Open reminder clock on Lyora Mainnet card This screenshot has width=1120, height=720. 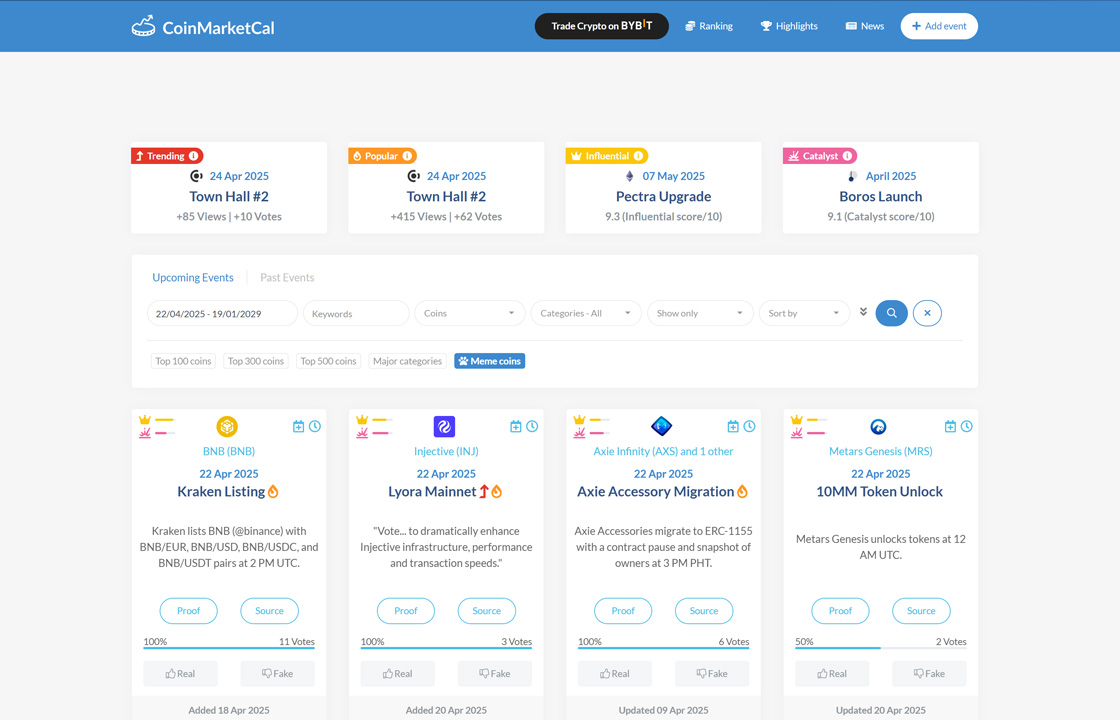532,426
